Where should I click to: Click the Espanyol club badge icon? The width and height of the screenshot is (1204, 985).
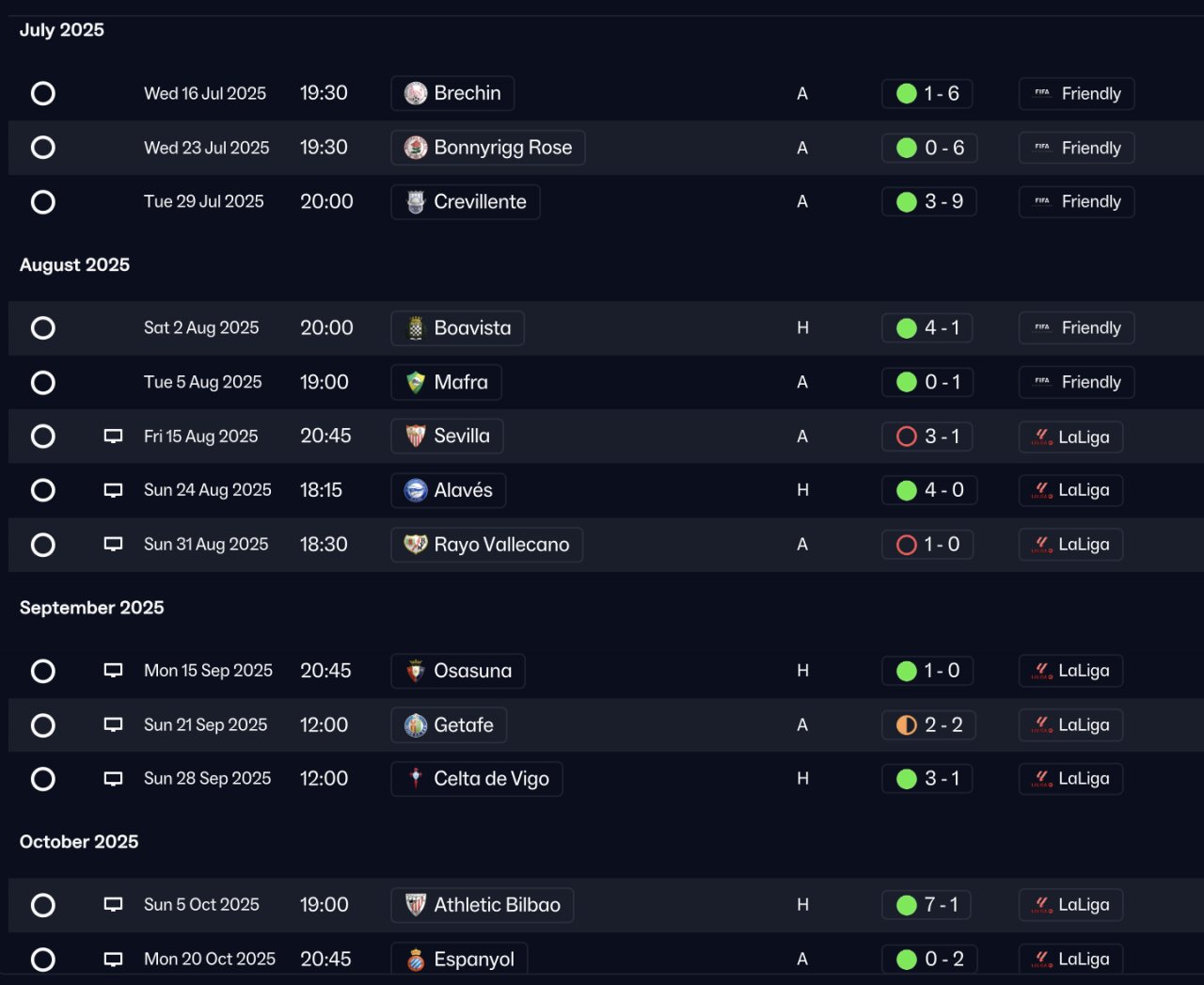416,960
